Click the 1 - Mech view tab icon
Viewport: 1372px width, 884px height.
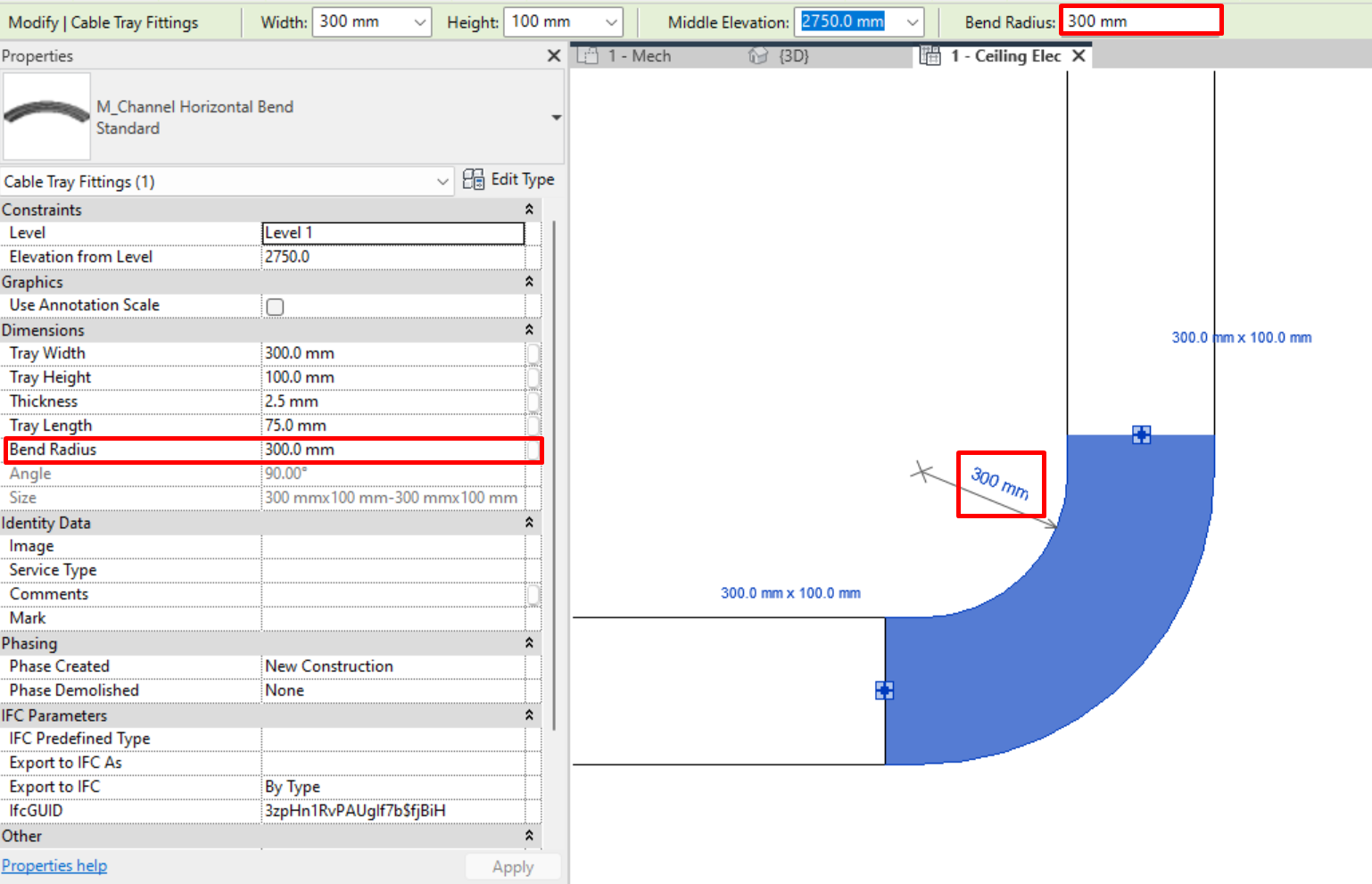[587, 55]
